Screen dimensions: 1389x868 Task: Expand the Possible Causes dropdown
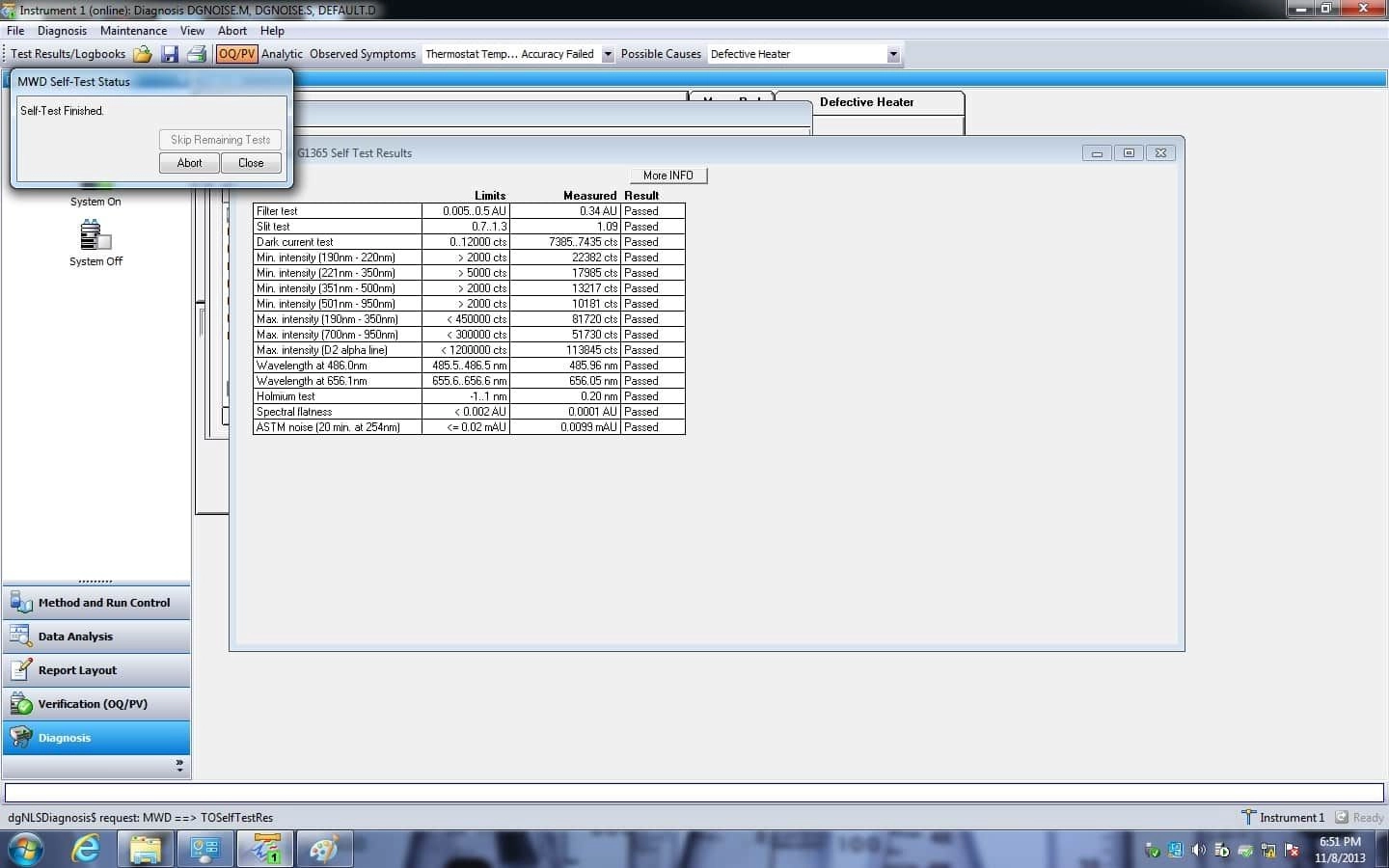point(893,54)
